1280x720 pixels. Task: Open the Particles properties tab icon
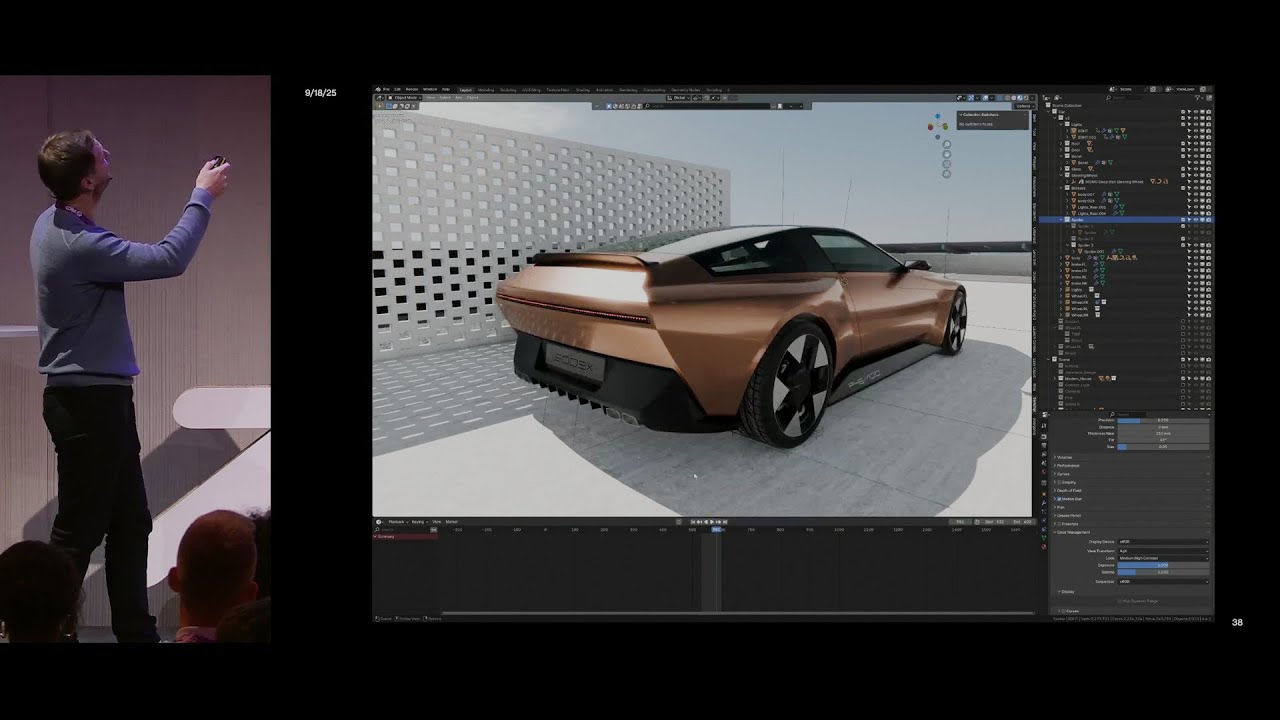(x=1044, y=511)
